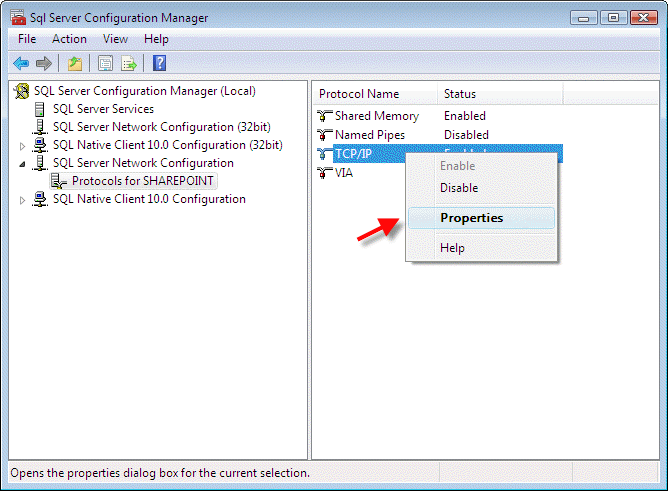668x491 pixels.
Task: Click the Properties toolbar icon
Action: tap(105, 64)
